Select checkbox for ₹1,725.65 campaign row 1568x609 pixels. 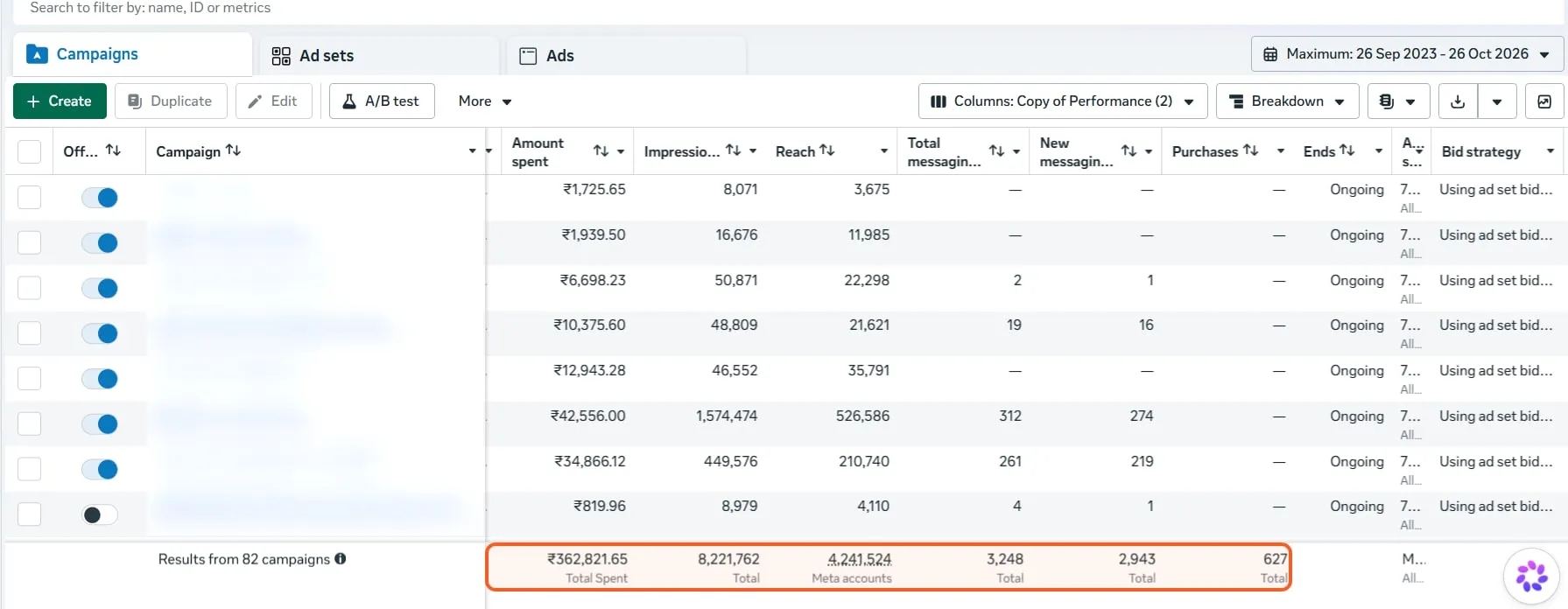[30, 197]
